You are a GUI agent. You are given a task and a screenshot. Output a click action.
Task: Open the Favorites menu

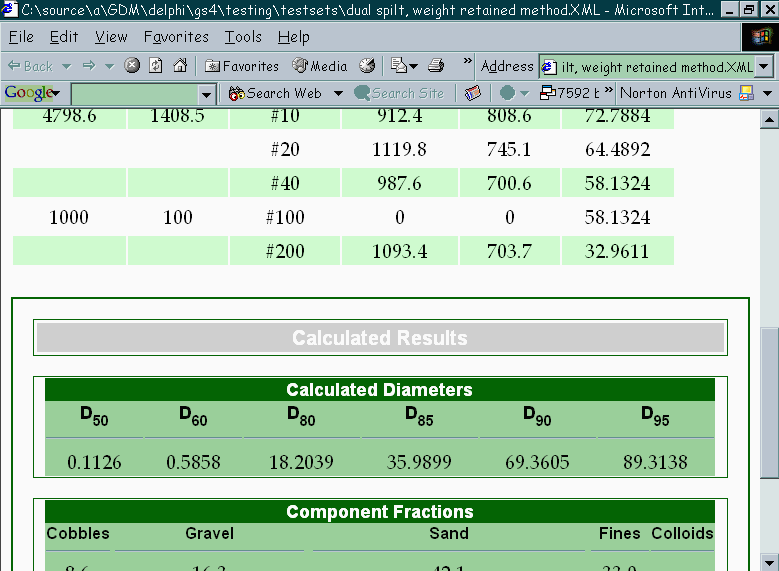pos(176,37)
